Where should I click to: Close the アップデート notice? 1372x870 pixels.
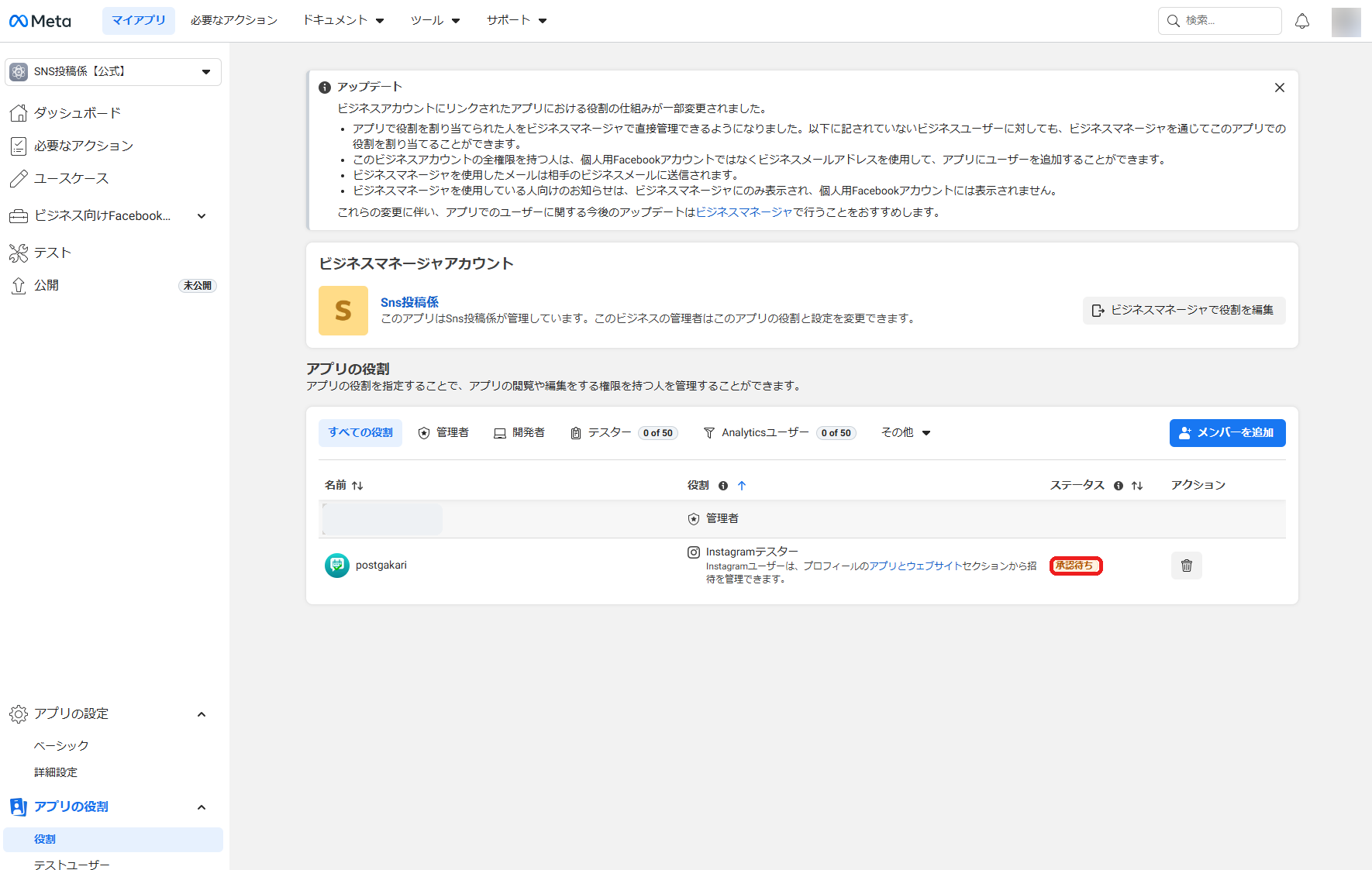(x=1280, y=88)
